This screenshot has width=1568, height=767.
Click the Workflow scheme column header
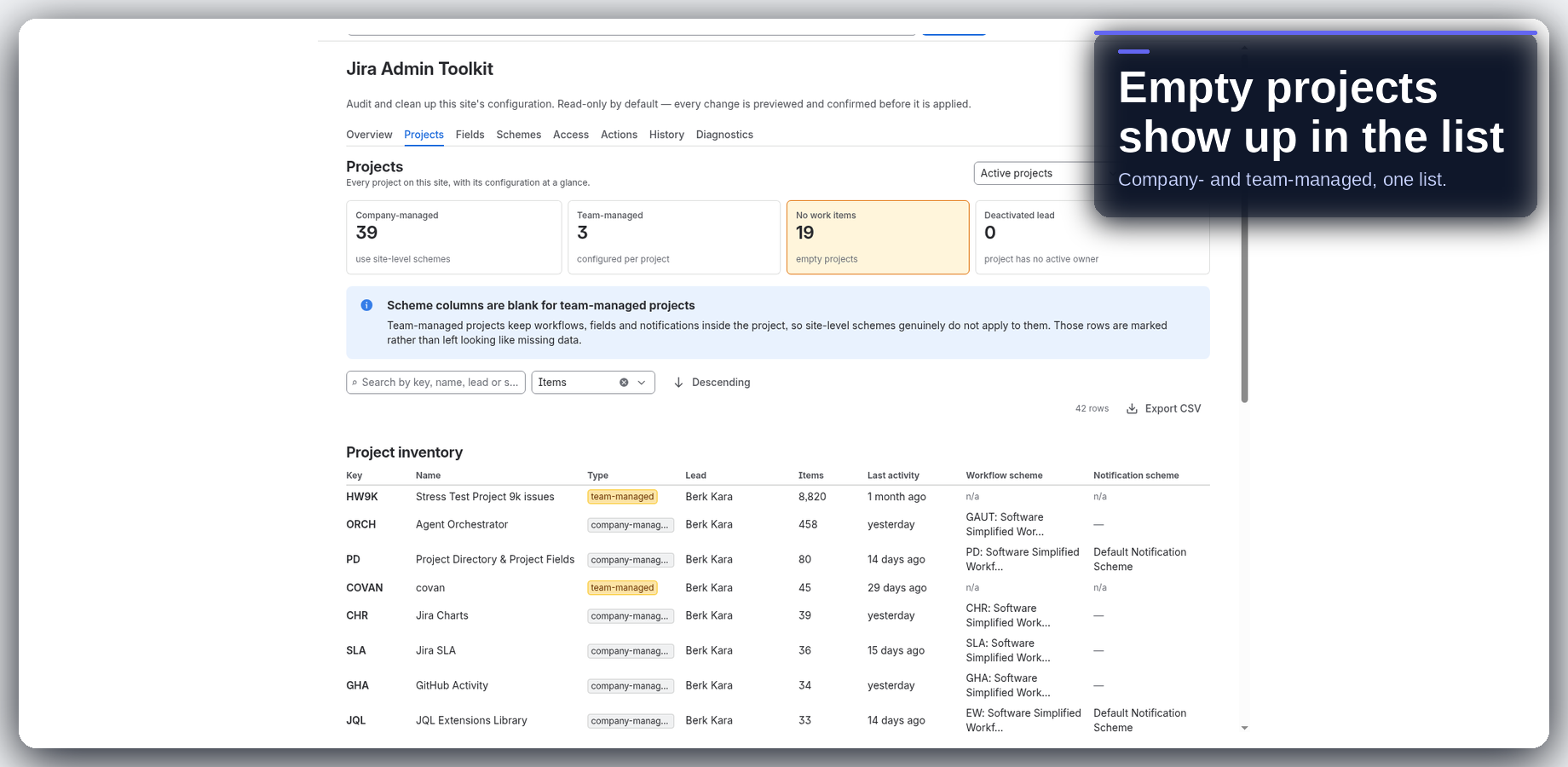pos(1004,476)
